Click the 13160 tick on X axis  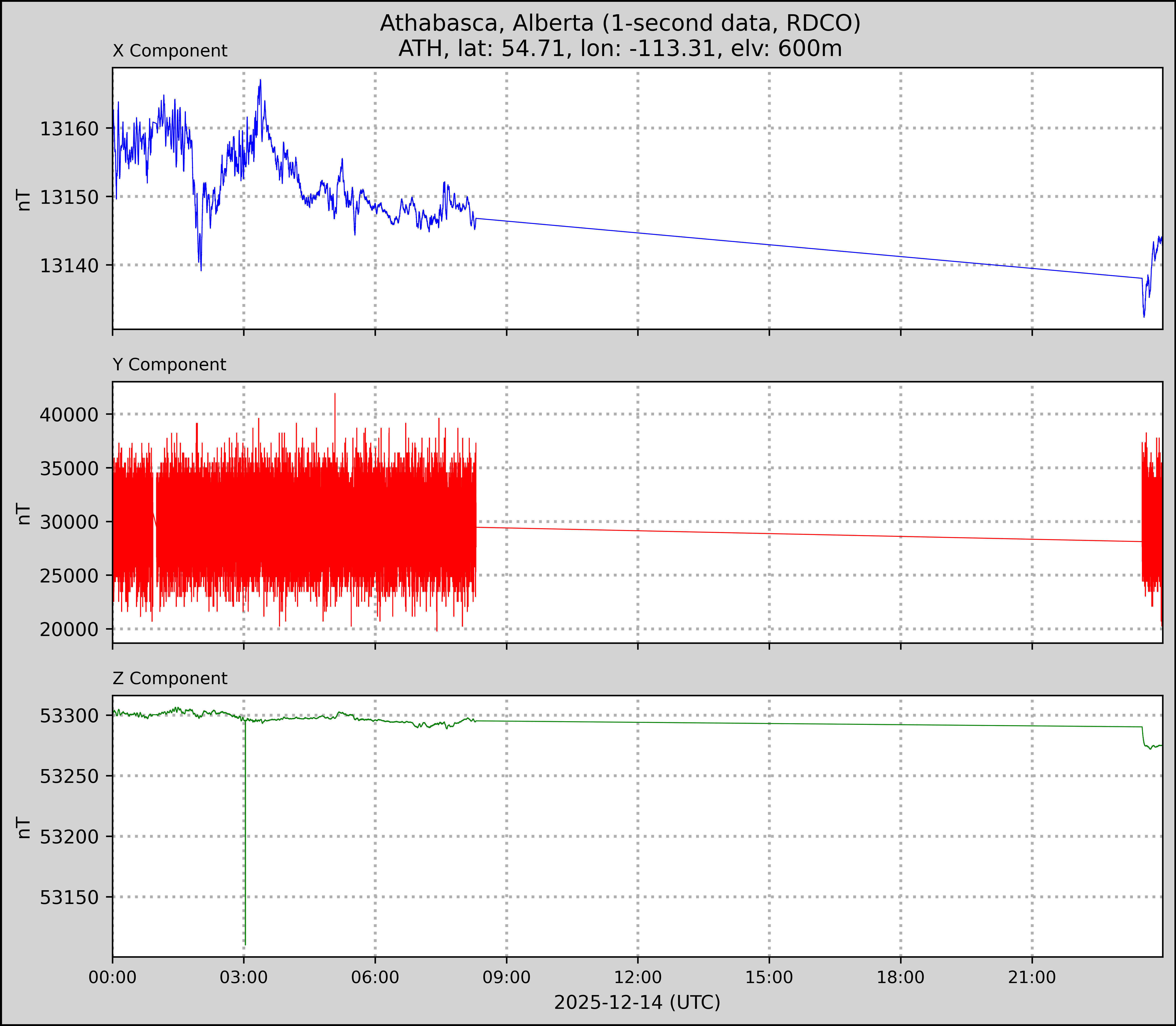[69, 129]
